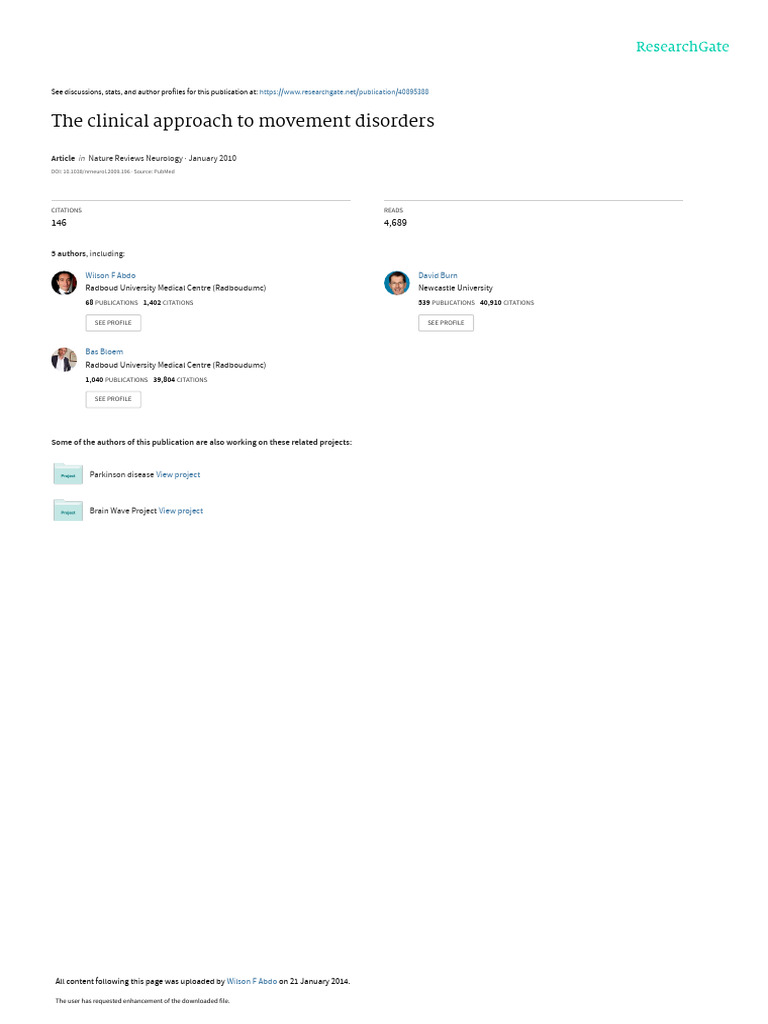See profile button under David Burn
This screenshot has width=768, height=1024.
coord(446,323)
